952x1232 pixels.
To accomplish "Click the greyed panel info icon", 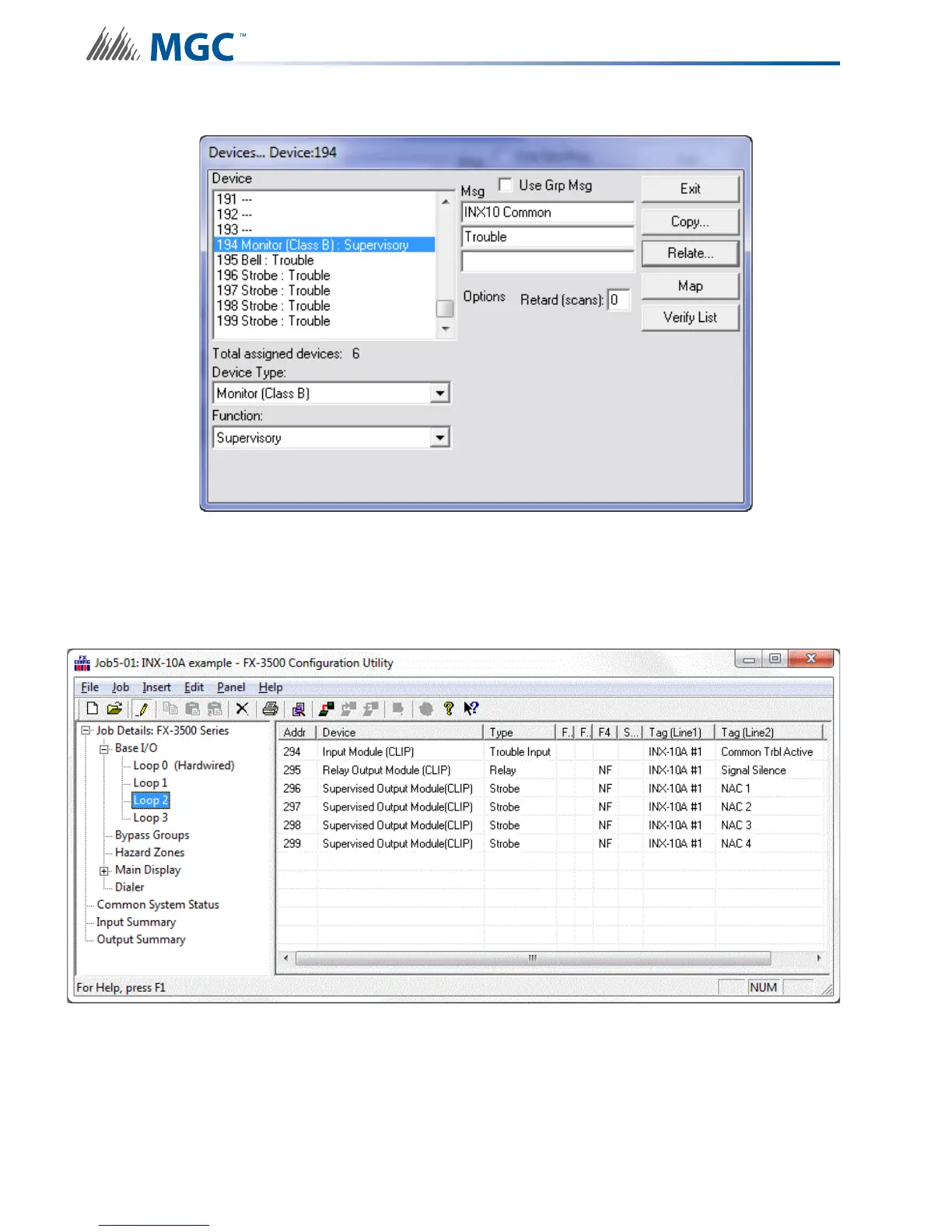I will pyautogui.click(x=398, y=709).
